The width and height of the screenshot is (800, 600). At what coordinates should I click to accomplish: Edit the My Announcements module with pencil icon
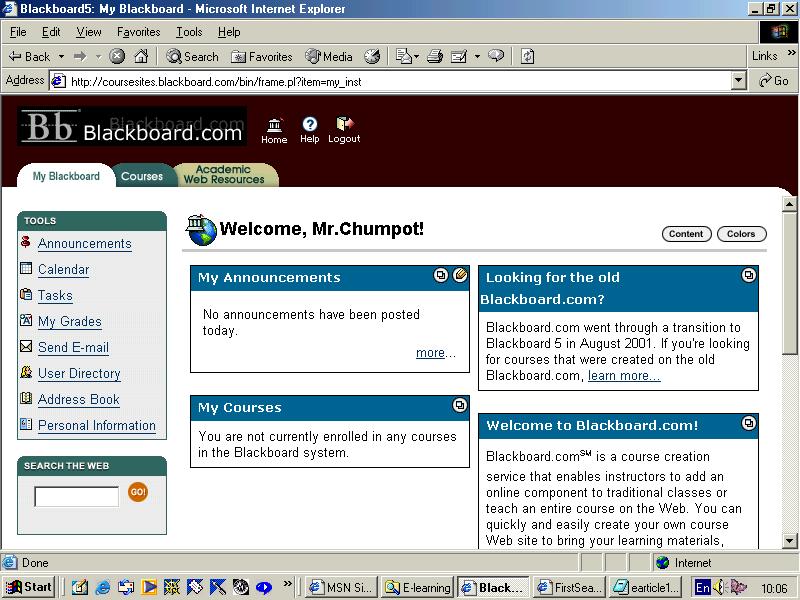460,276
